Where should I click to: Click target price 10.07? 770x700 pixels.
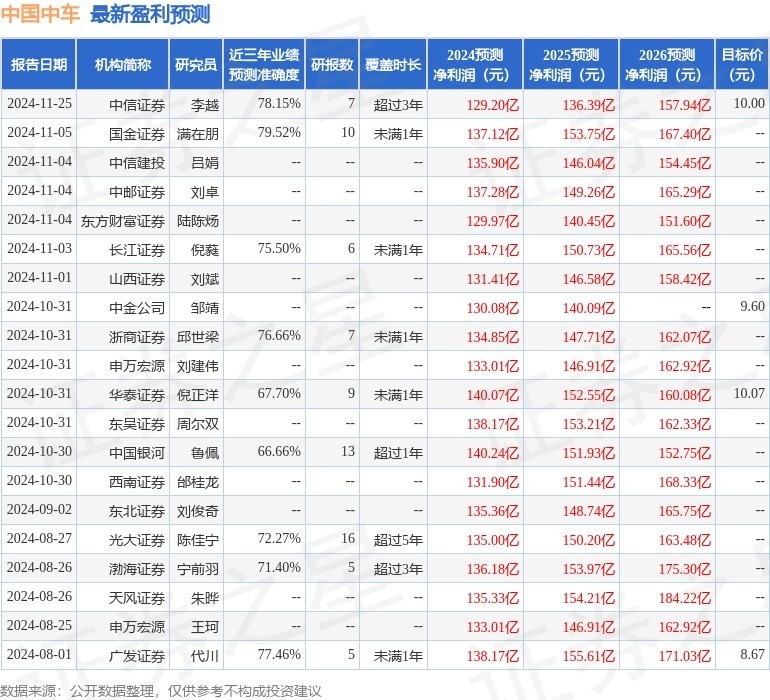(x=749, y=393)
